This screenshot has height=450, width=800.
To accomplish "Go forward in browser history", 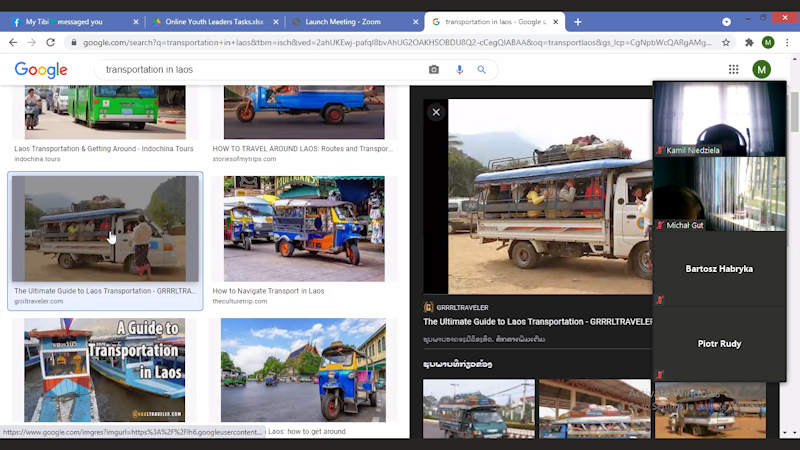I will [x=32, y=42].
